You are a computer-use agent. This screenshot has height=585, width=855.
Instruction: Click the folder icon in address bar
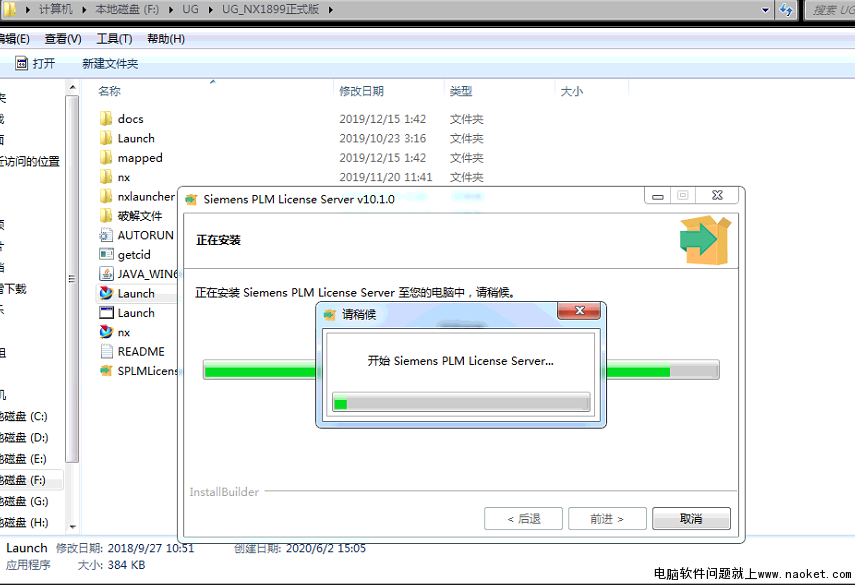coord(10,9)
